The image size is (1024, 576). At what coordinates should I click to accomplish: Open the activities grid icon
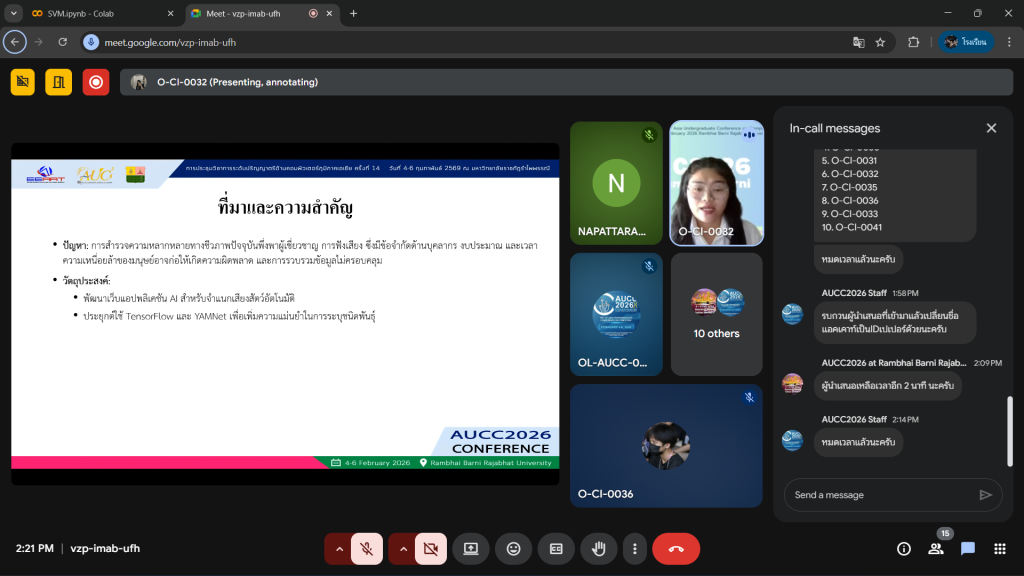click(999, 548)
